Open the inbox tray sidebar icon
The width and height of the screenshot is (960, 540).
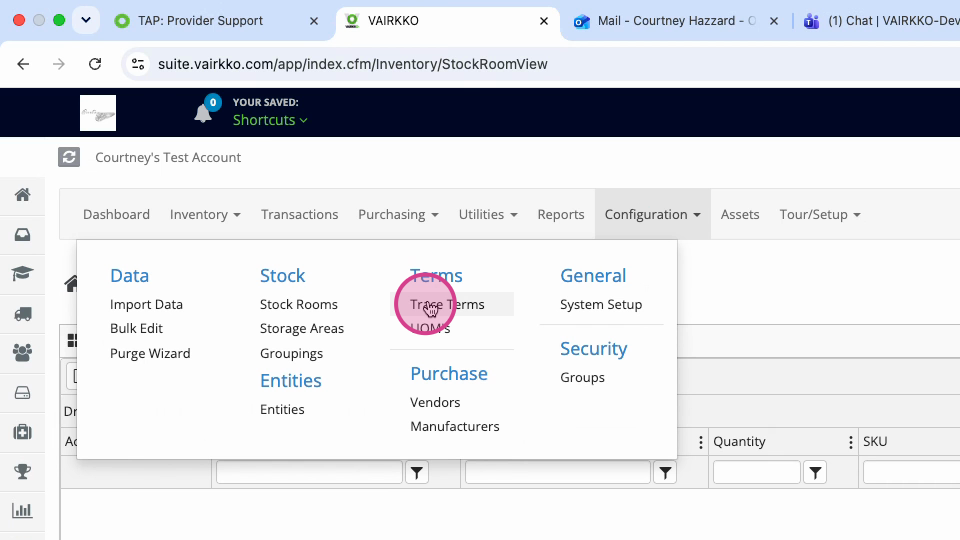(x=23, y=234)
